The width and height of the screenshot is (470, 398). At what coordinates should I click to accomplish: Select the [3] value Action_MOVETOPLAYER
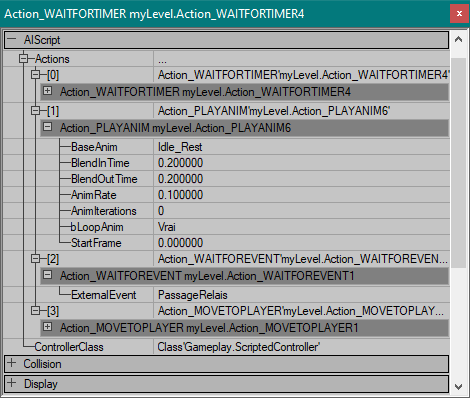(302, 311)
